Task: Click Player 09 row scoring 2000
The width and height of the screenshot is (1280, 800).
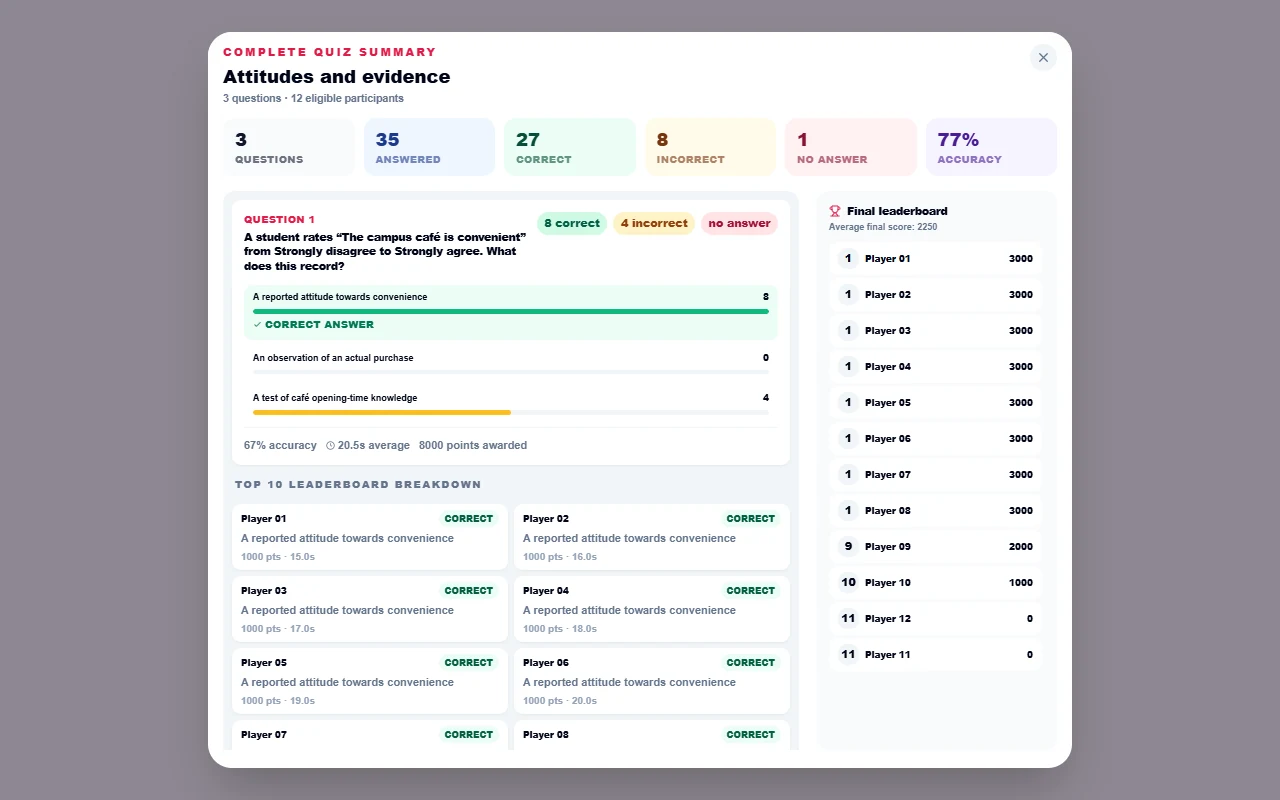Action: [935, 547]
